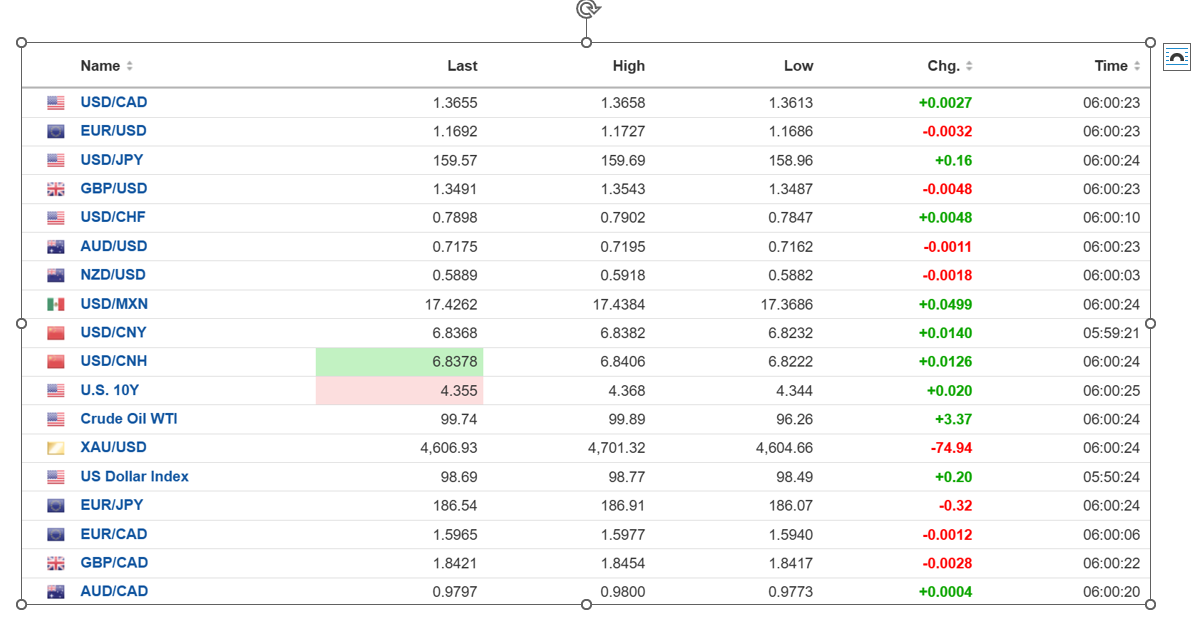Viewport: 1198px width, 618px height.
Task: Click the EU flag next to EUR/JPY
Action: click(x=56, y=506)
